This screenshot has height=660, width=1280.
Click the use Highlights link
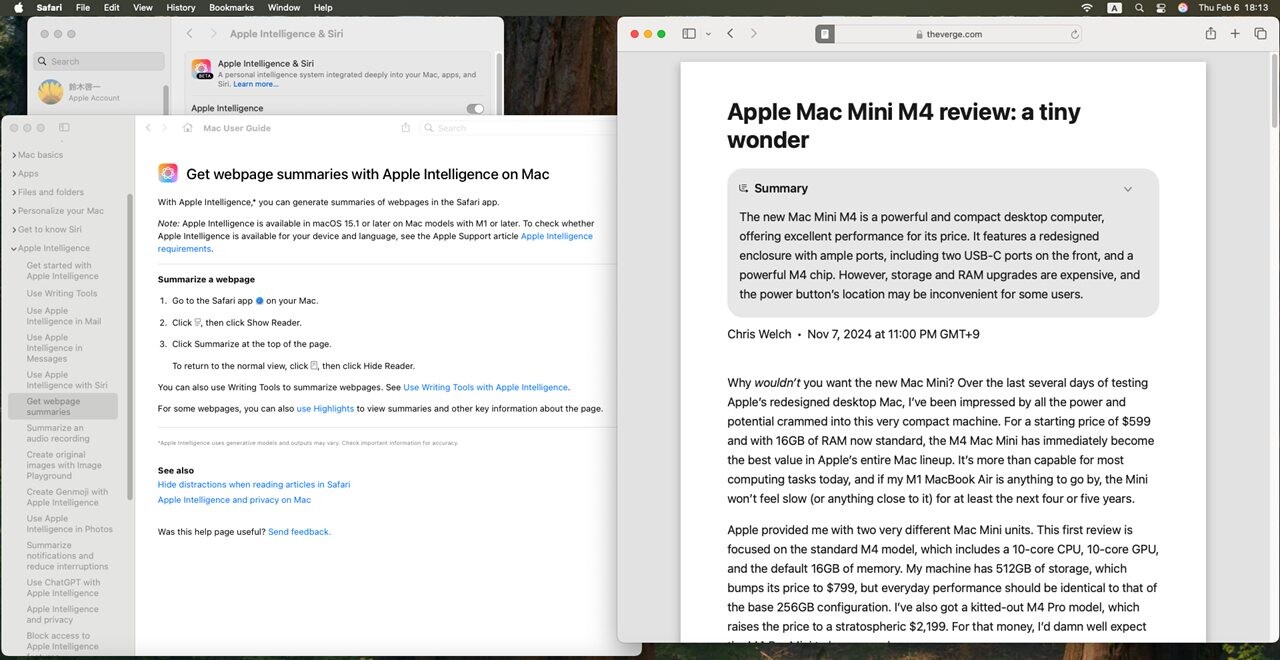pyautogui.click(x=325, y=409)
